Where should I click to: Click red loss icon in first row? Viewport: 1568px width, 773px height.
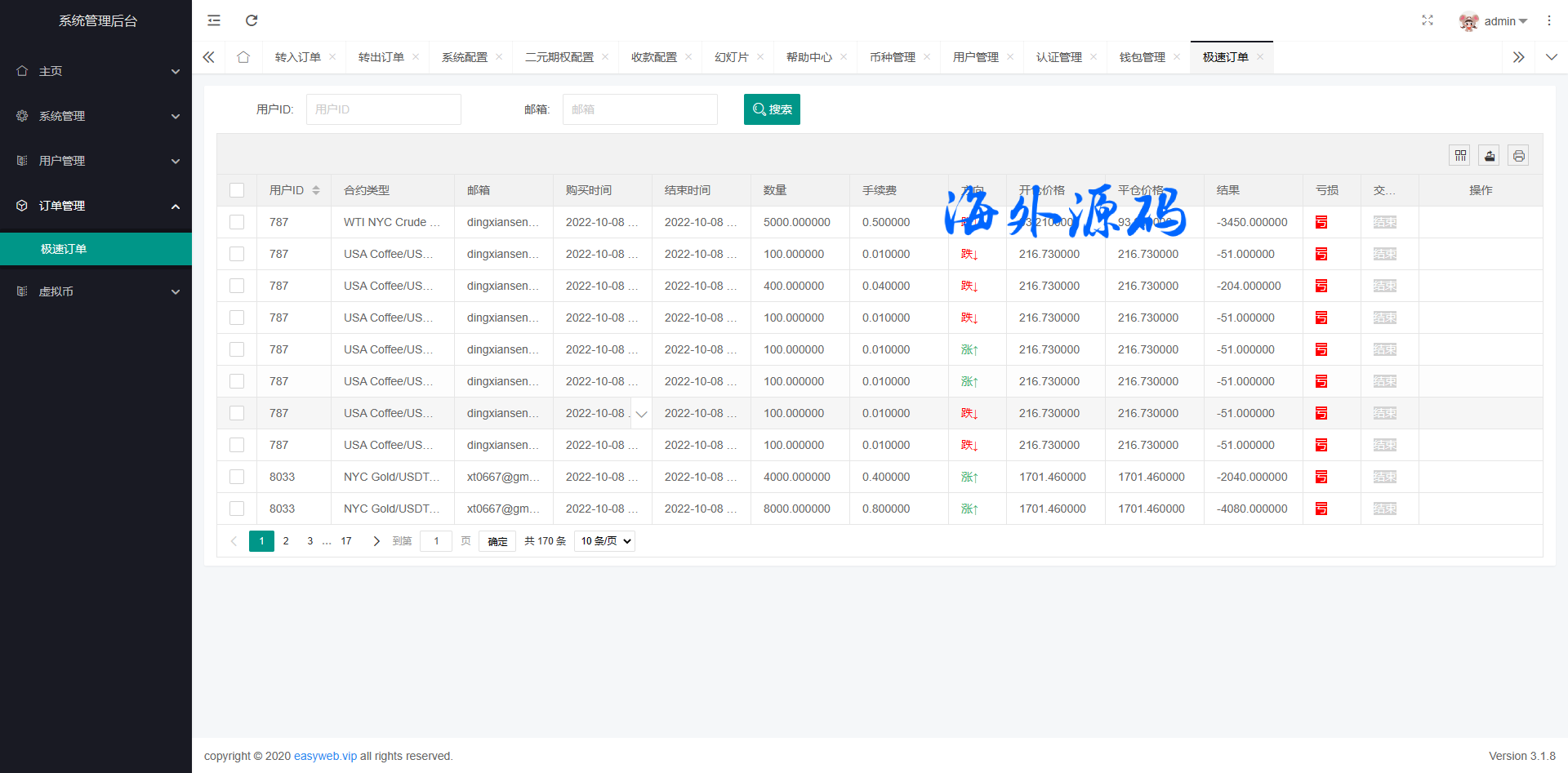(1321, 222)
